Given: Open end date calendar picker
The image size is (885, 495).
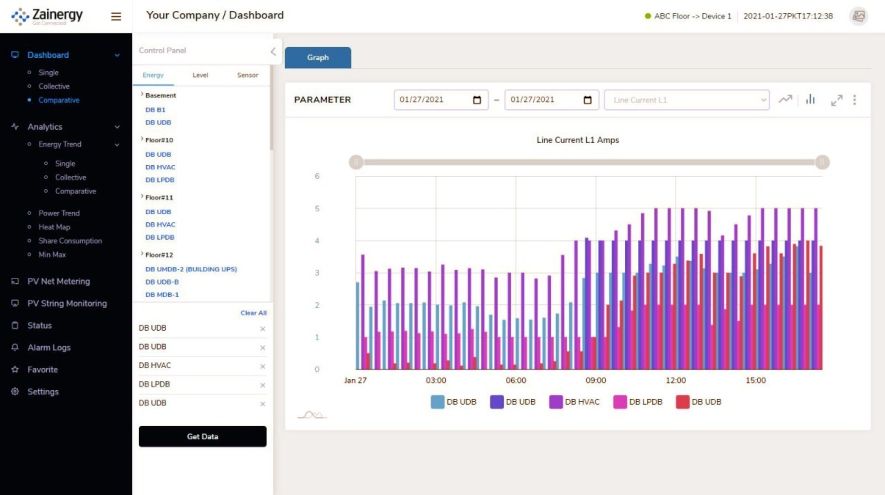Looking at the screenshot, I should pos(587,100).
